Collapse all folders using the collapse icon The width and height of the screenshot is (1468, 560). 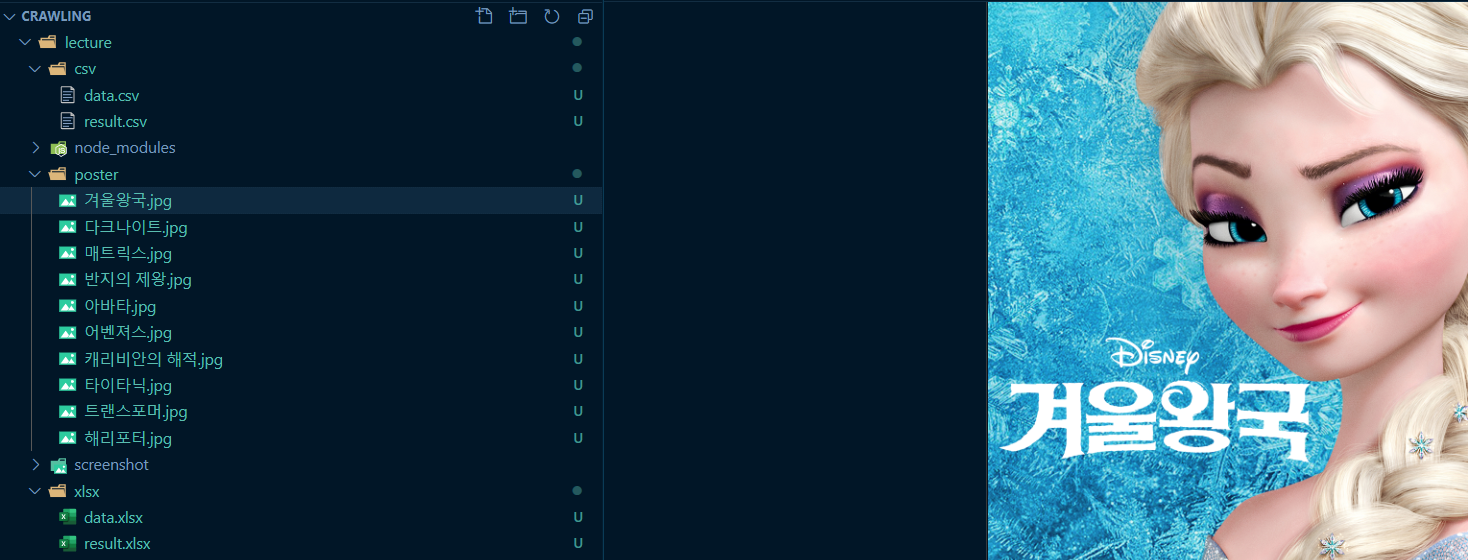[585, 16]
